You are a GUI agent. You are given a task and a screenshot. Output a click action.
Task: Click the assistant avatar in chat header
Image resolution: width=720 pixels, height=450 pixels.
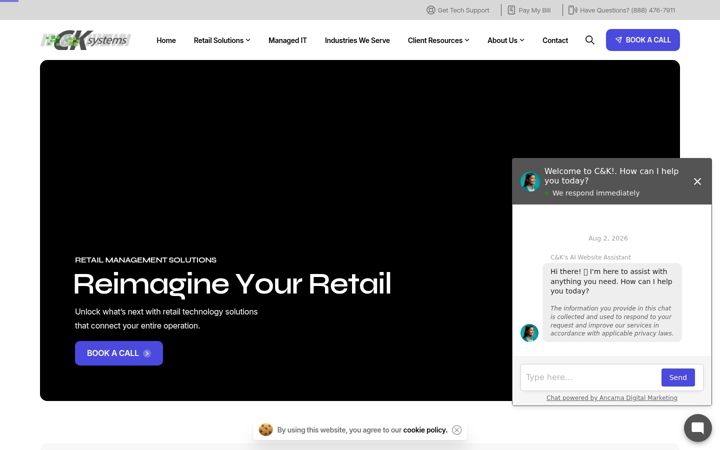tap(529, 181)
